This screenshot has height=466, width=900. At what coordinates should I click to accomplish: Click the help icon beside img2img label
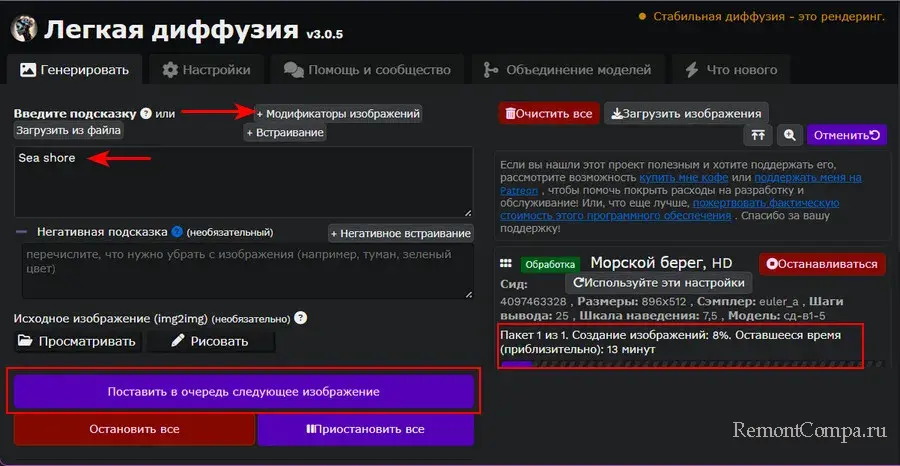[x=300, y=318]
